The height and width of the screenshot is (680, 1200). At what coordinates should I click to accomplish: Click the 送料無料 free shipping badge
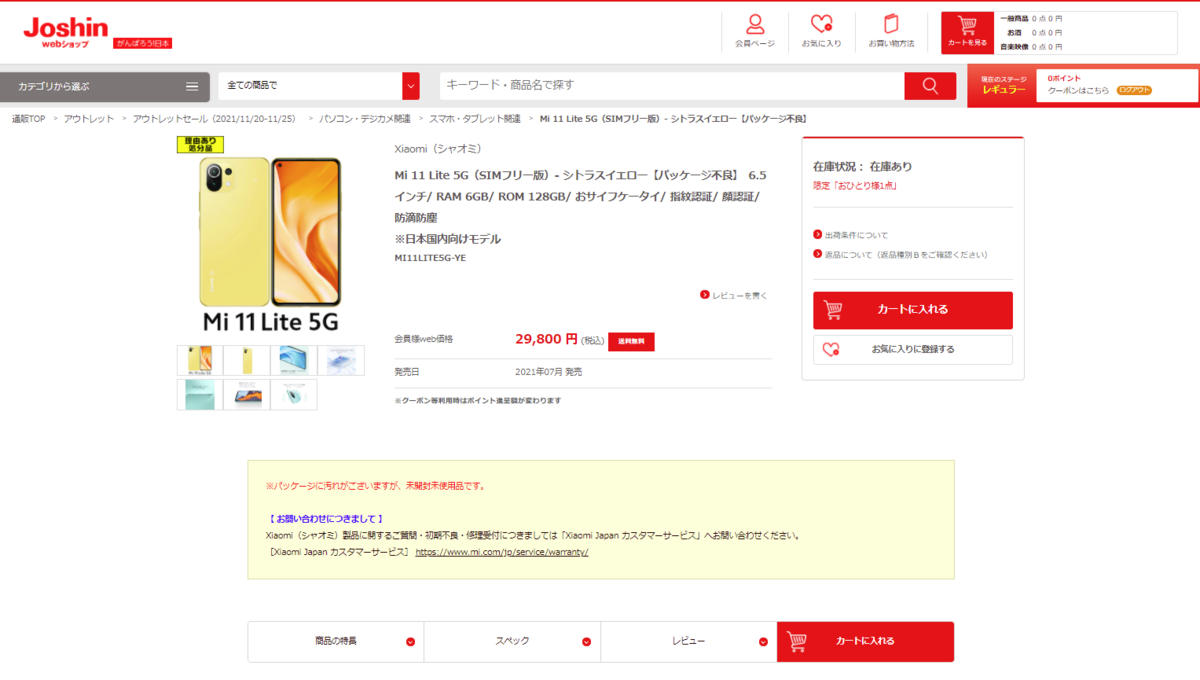(631, 341)
